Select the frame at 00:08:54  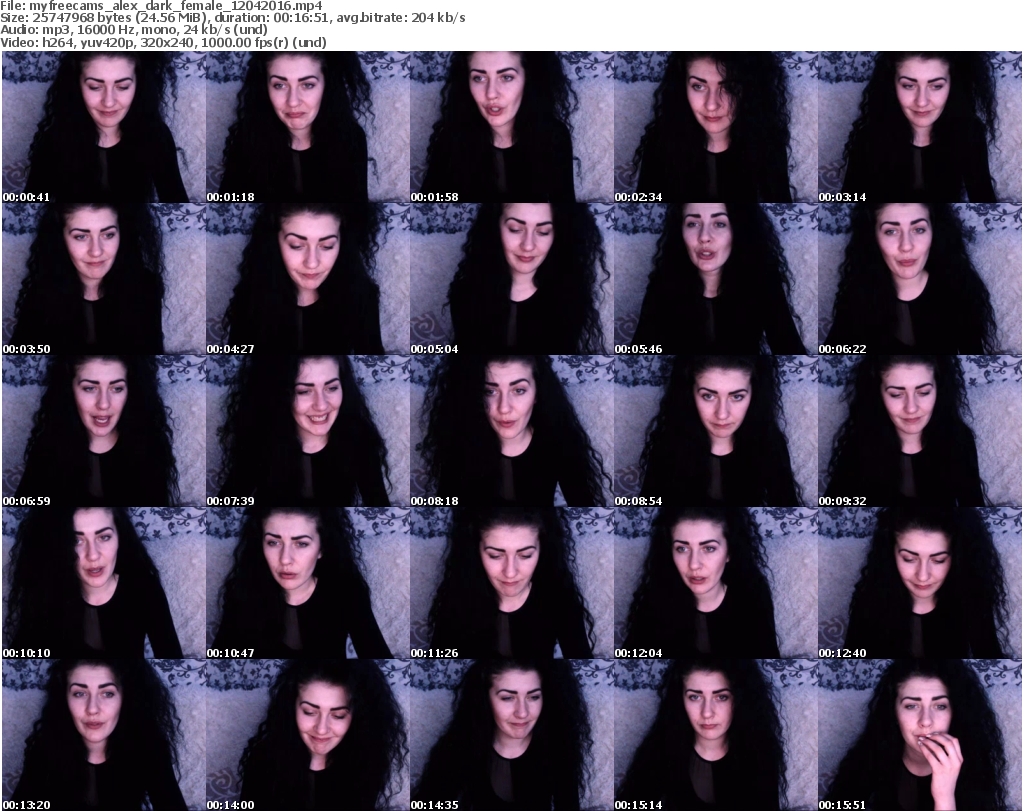715,431
